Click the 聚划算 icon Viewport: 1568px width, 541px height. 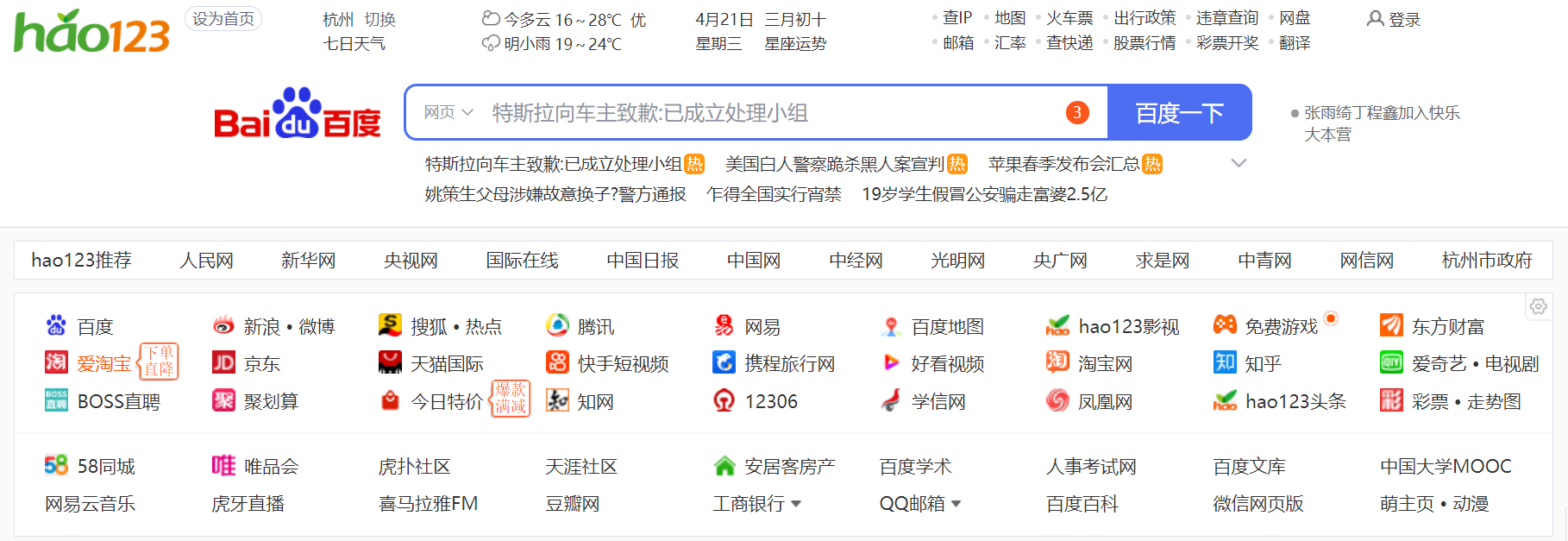[x=223, y=399]
